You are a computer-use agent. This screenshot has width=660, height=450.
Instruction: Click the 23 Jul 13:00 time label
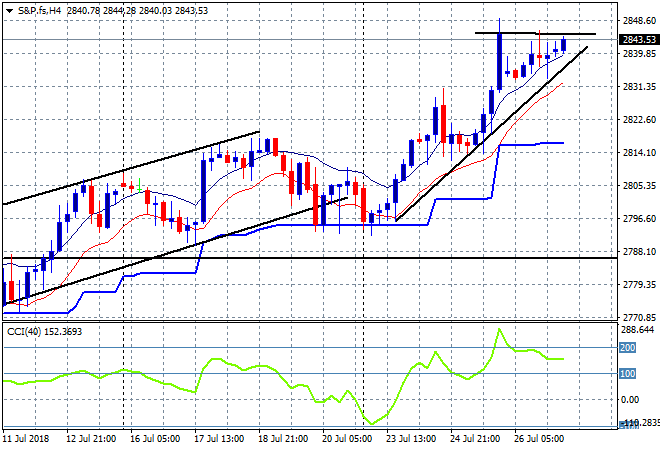(411, 439)
